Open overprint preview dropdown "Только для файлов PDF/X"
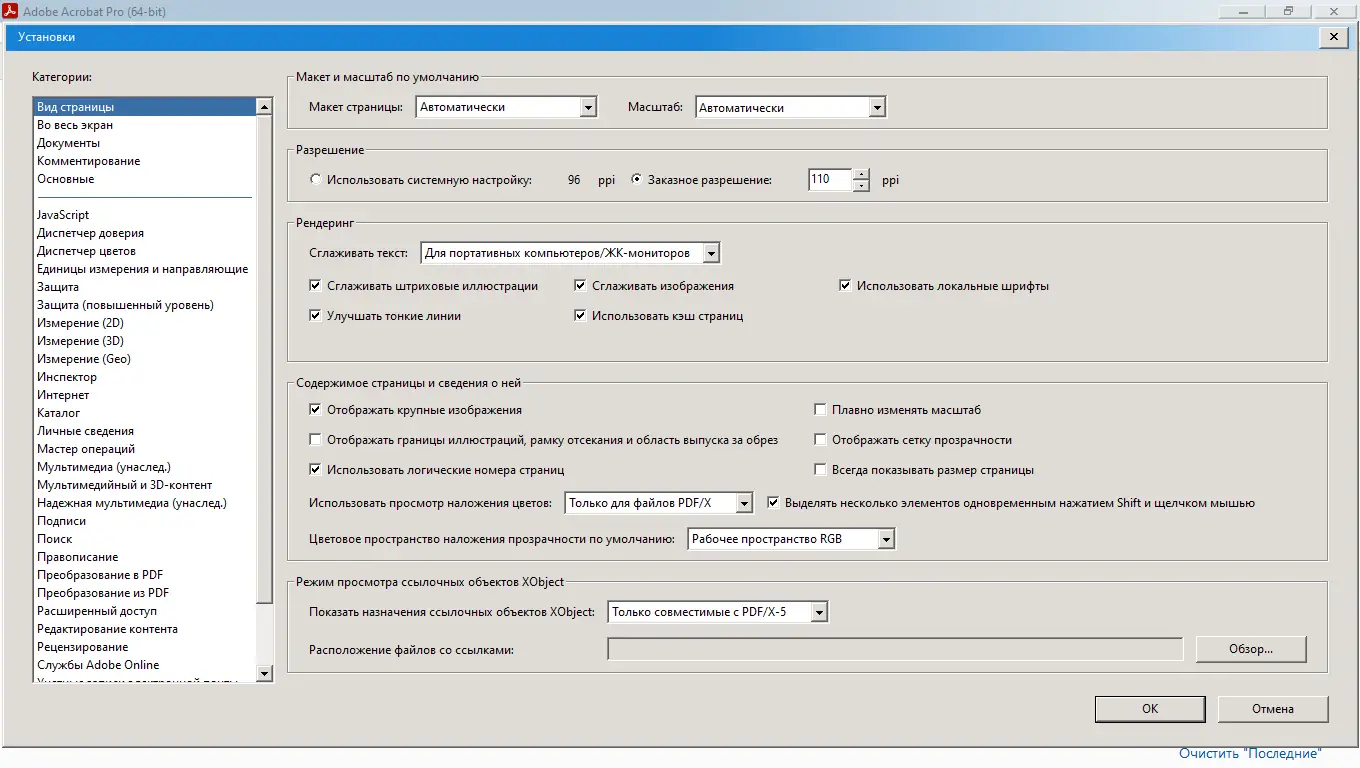1360x768 pixels. click(x=744, y=503)
